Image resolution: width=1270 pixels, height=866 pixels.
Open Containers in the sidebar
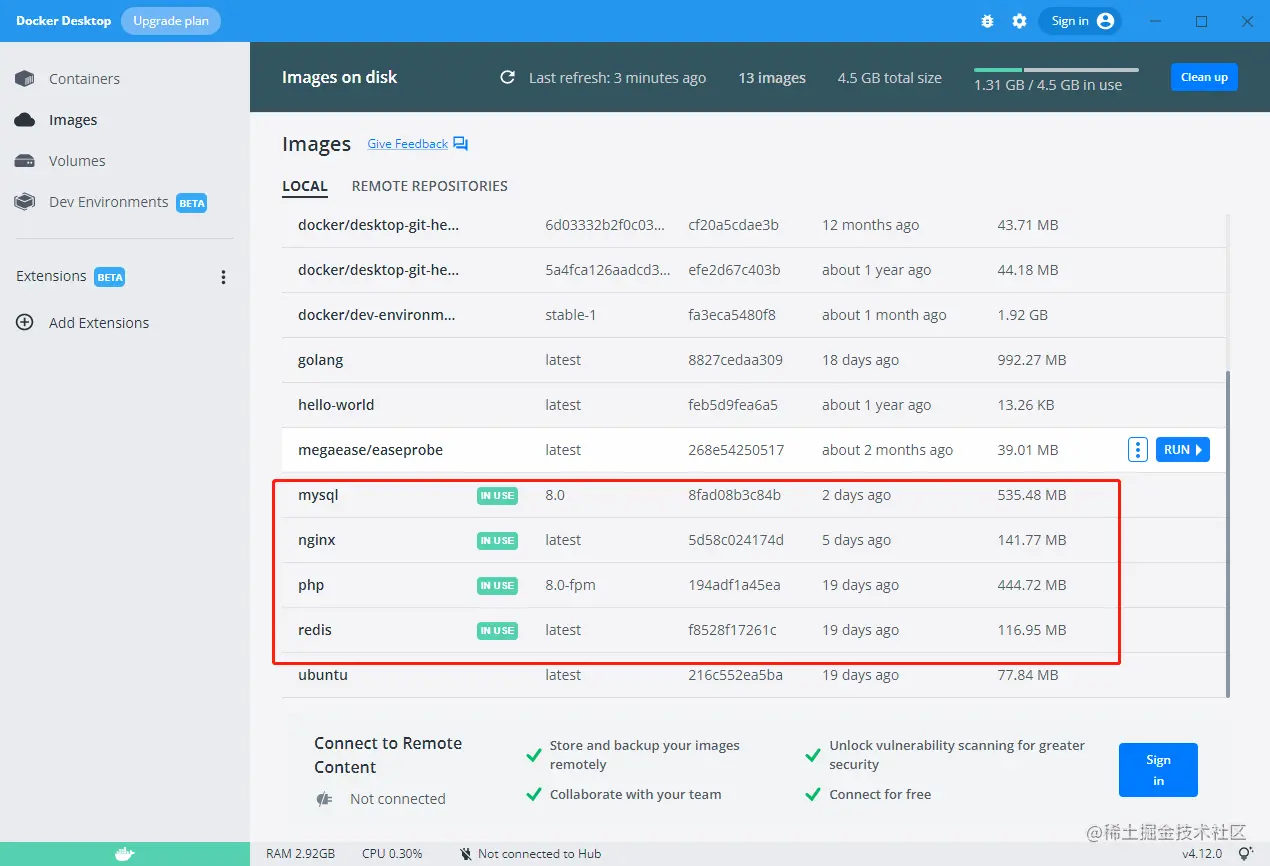click(84, 79)
